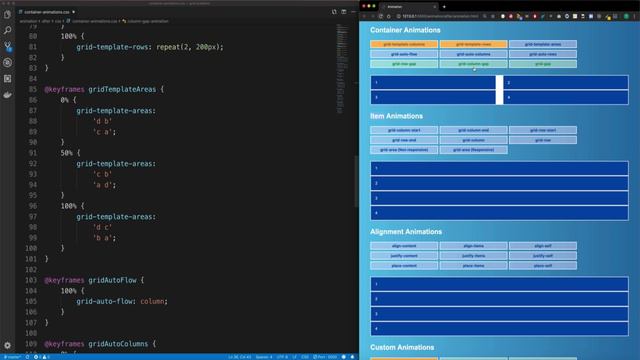Image resolution: width=640 pixels, height=360 pixels.
Task: Click the green profile avatar in the browser toolbar
Action: tap(627, 16)
